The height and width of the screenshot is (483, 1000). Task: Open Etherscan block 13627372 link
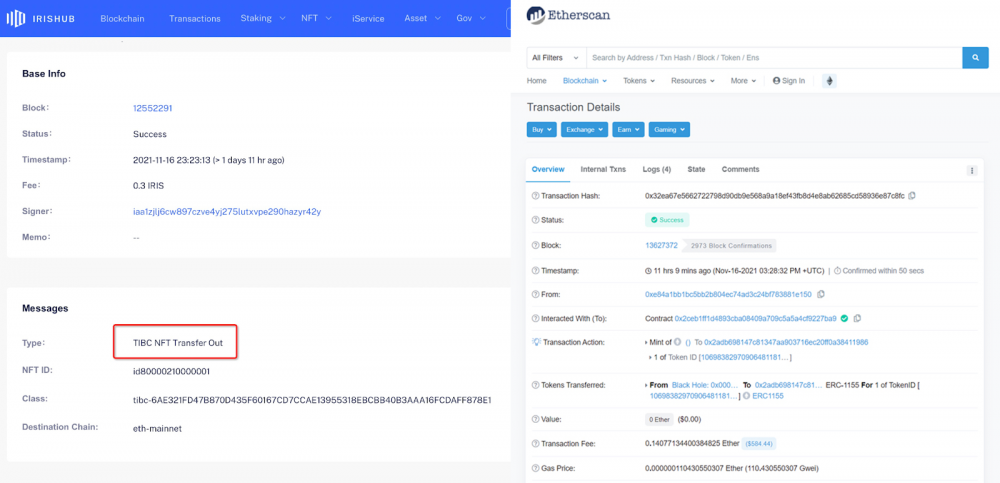[x=661, y=245]
